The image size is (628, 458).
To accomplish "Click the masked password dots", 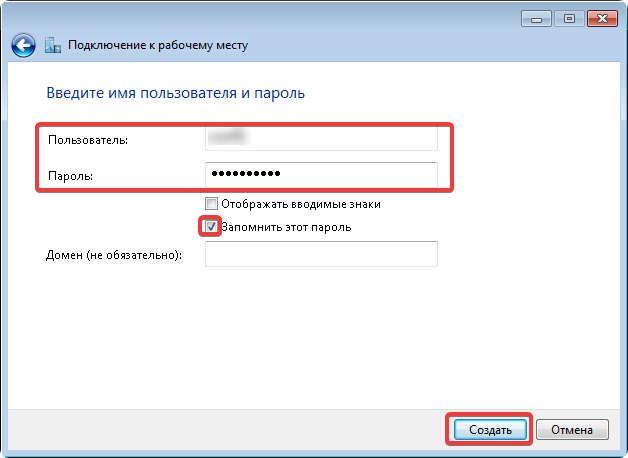I will [246, 175].
